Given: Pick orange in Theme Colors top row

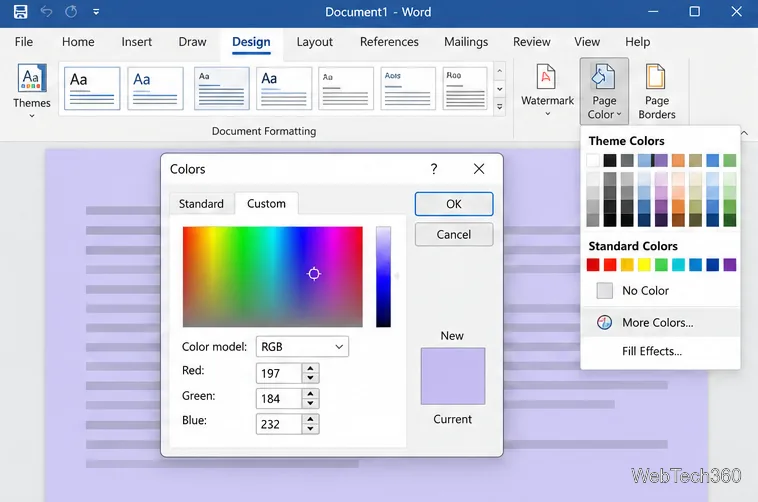Looking at the screenshot, I should (x=678, y=160).
